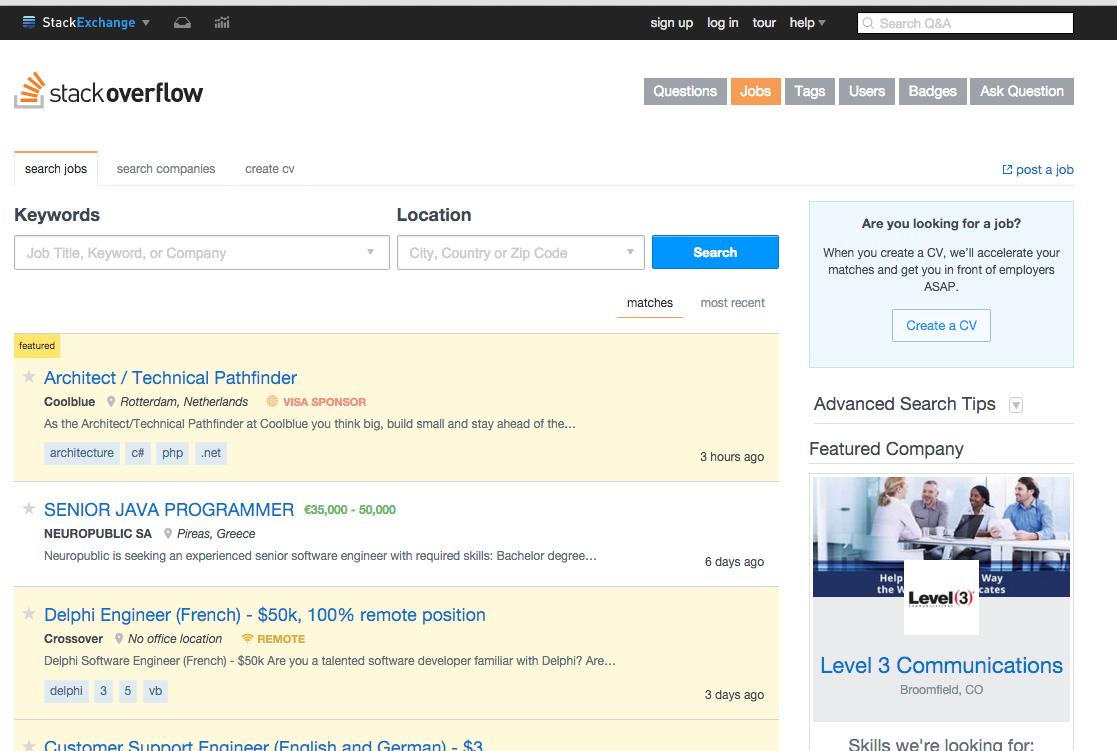Open the Tags navigation tab
The height and width of the screenshot is (751, 1117).
(x=810, y=91)
